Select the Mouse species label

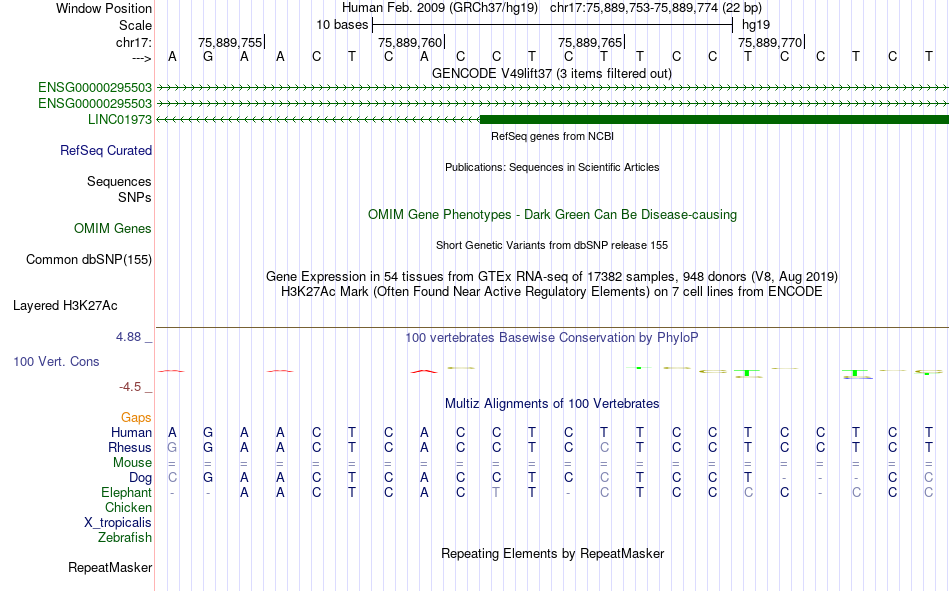pyautogui.click(x=132, y=462)
